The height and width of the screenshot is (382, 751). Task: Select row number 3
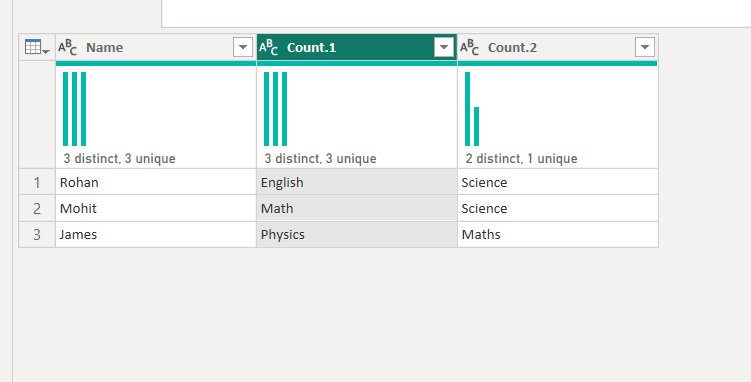pyautogui.click(x=37, y=234)
